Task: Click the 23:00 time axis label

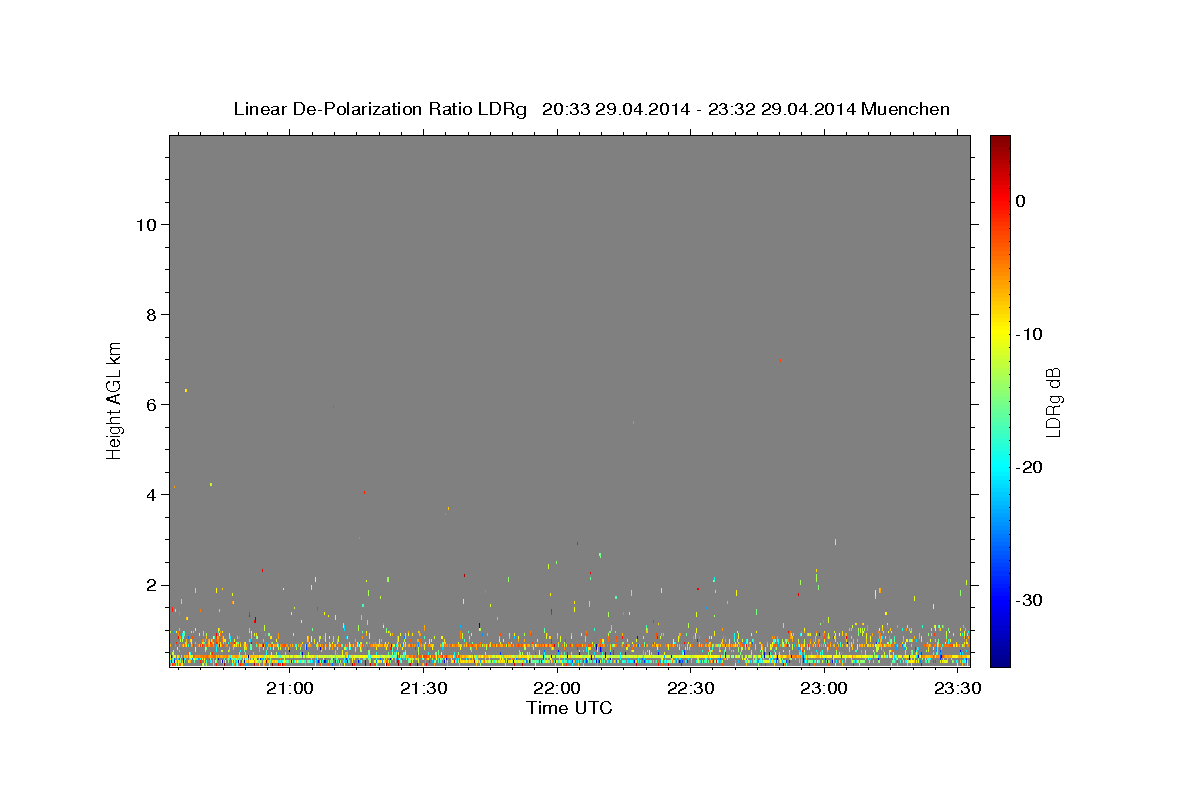Action: point(824,689)
